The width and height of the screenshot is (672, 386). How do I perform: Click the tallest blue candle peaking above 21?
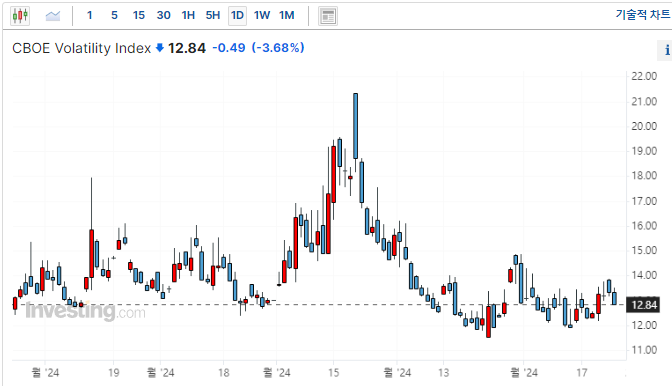click(355, 126)
